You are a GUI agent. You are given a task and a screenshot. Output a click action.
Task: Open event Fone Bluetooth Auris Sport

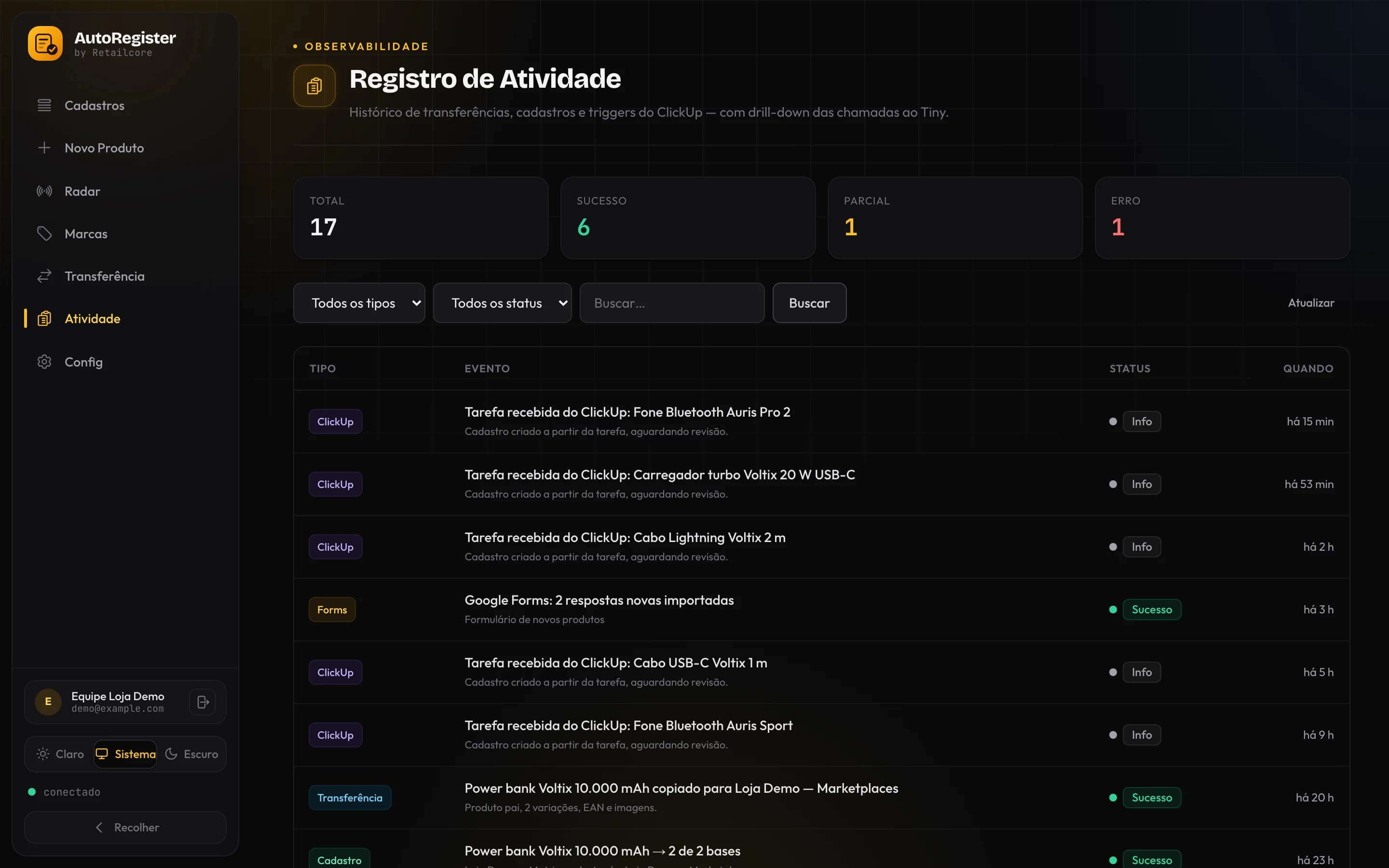click(821, 735)
